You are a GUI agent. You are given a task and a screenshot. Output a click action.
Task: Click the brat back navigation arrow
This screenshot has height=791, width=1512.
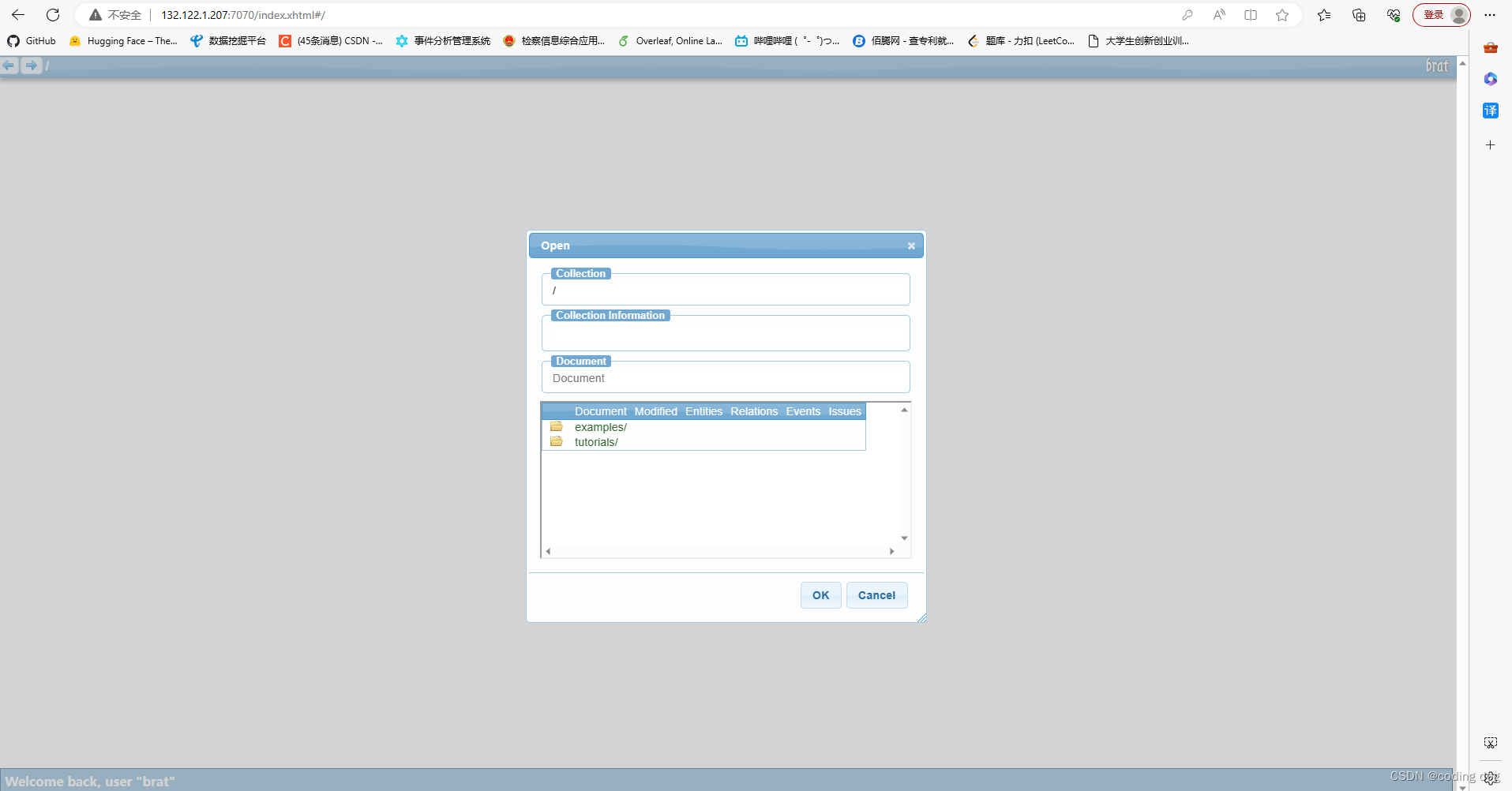point(9,66)
